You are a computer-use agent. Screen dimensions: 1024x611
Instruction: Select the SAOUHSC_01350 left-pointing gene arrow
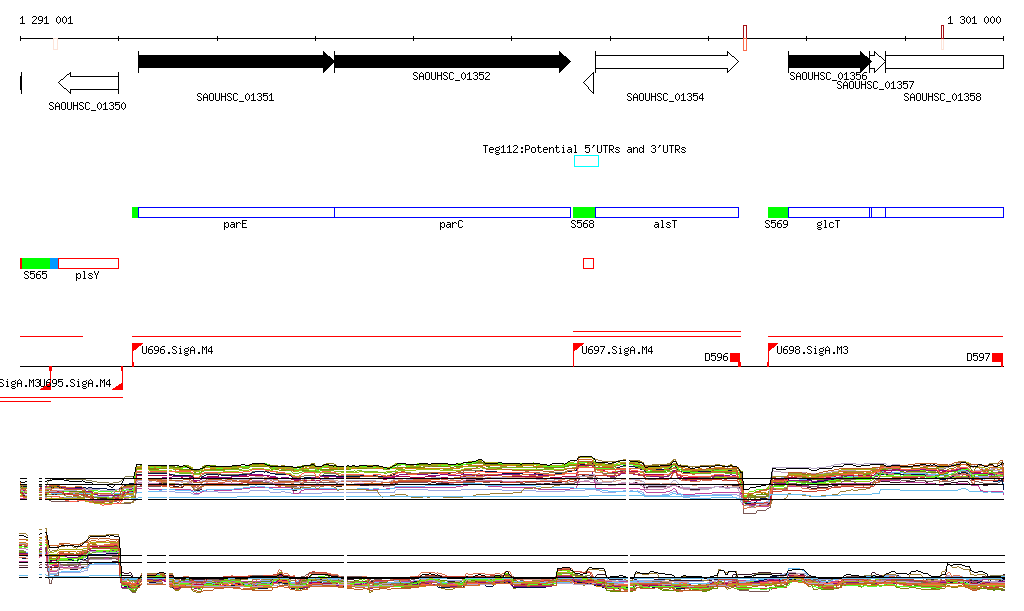tap(88, 83)
